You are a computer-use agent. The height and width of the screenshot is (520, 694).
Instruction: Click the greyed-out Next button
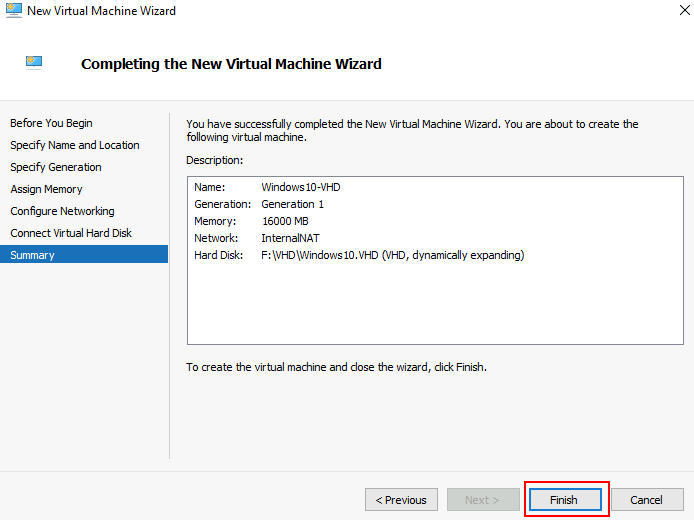tap(482, 500)
